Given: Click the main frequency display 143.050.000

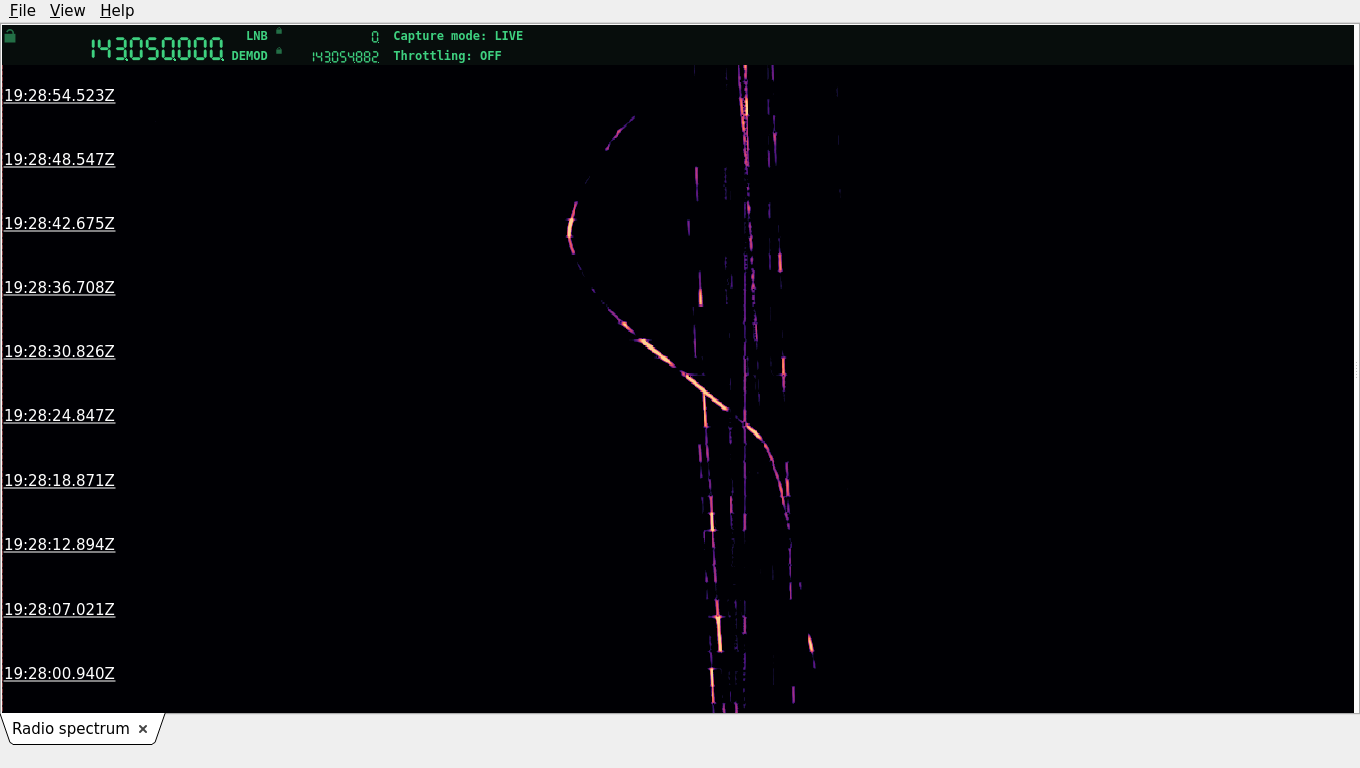Looking at the screenshot, I should pos(157,48).
